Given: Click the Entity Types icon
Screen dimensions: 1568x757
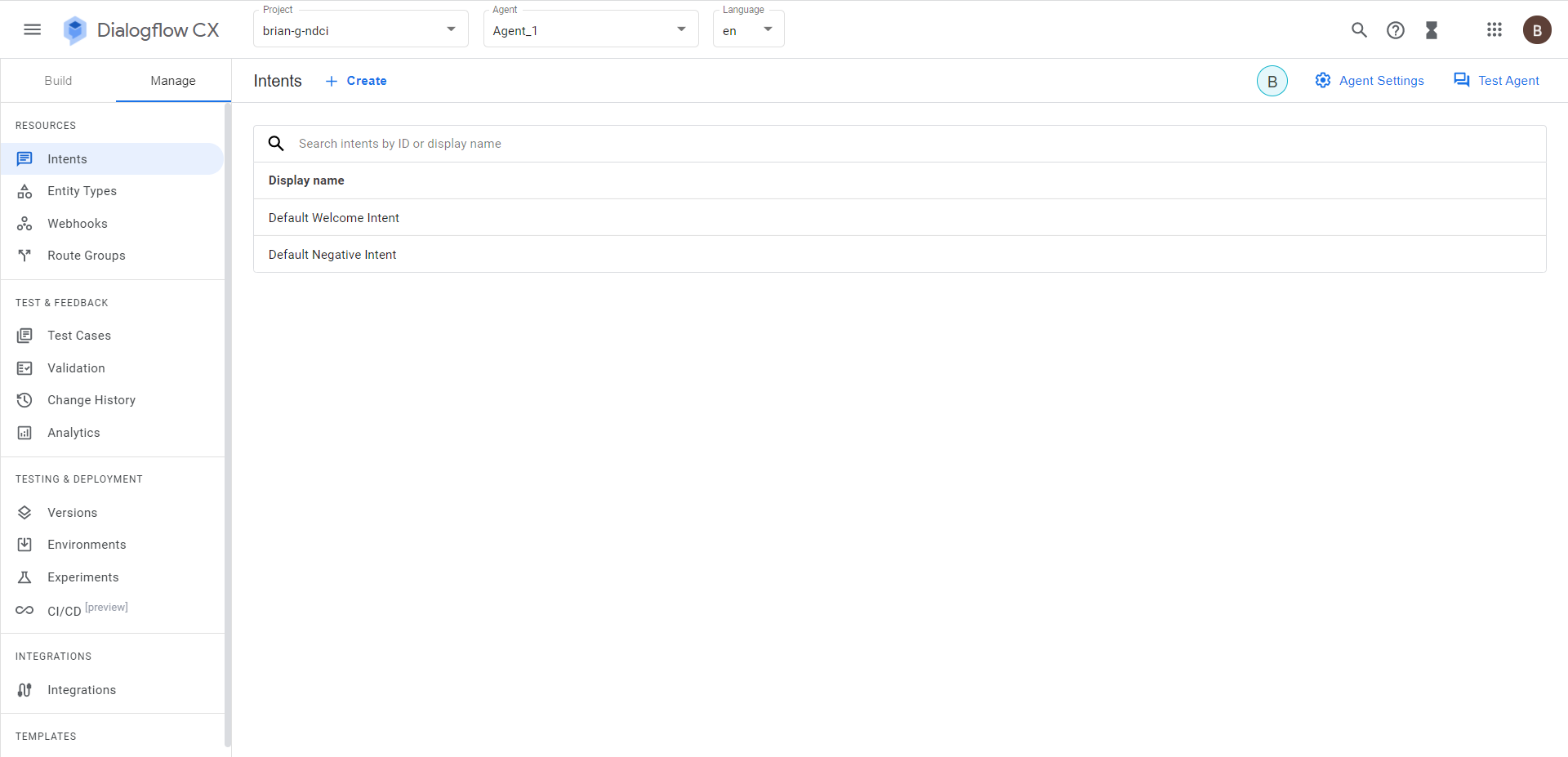Looking at the screenshot, I should click(x=24, y=191).
